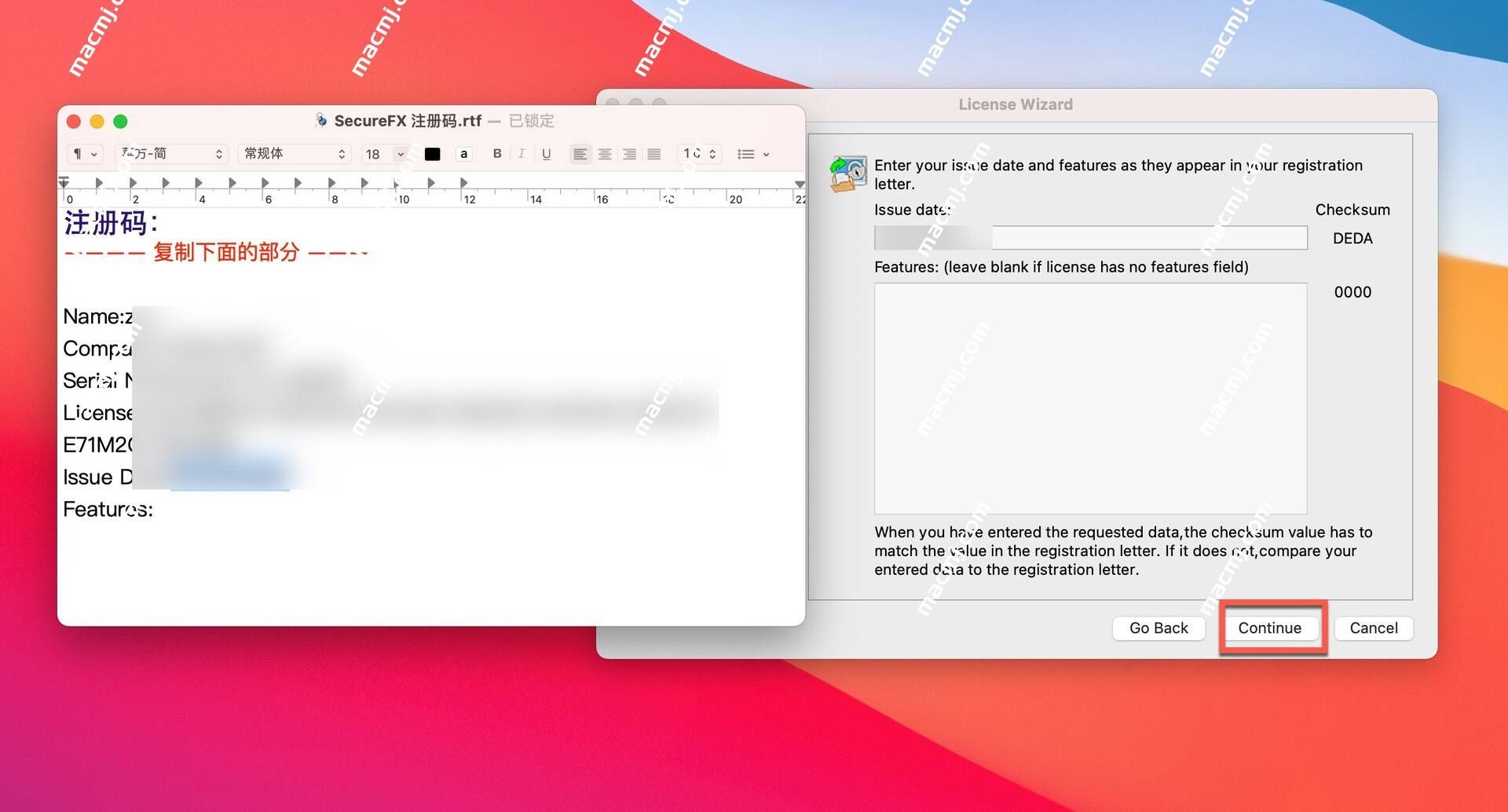Click the left margin indent marker on ruler
1508x812 pixels.
click(x=64, y=183)
